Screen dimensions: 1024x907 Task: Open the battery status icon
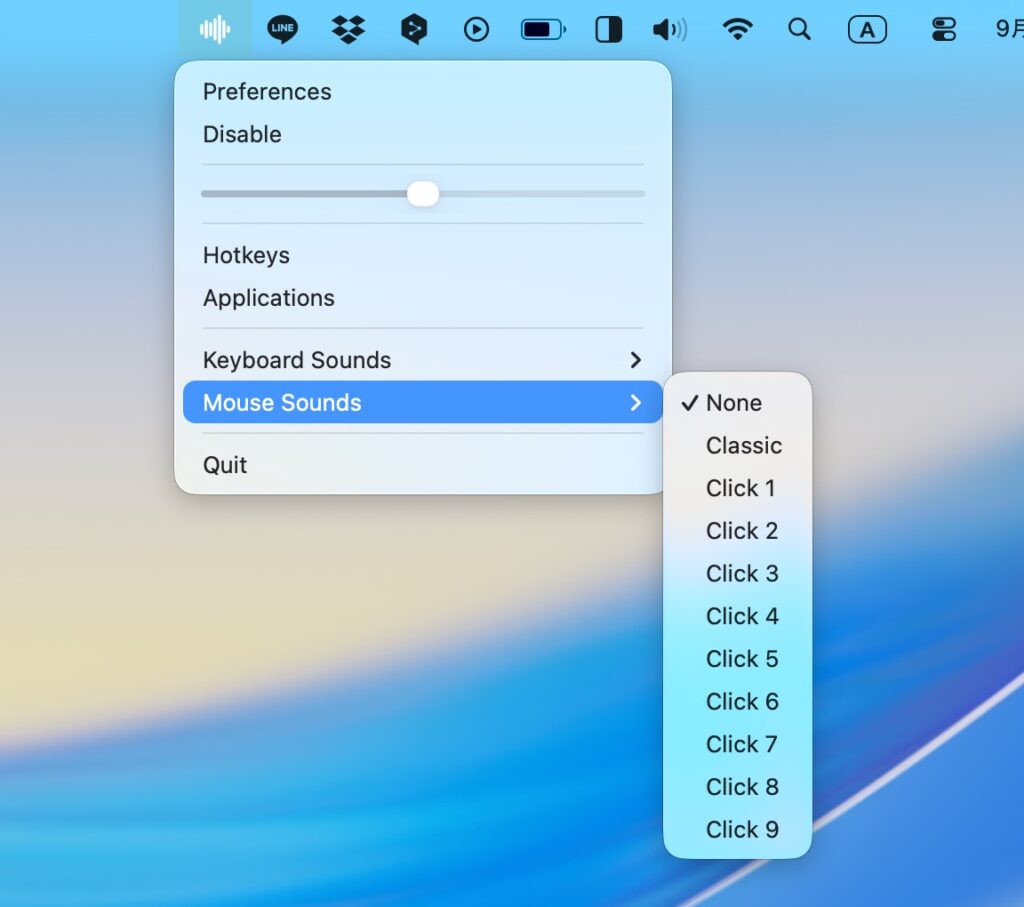[542, 30]
